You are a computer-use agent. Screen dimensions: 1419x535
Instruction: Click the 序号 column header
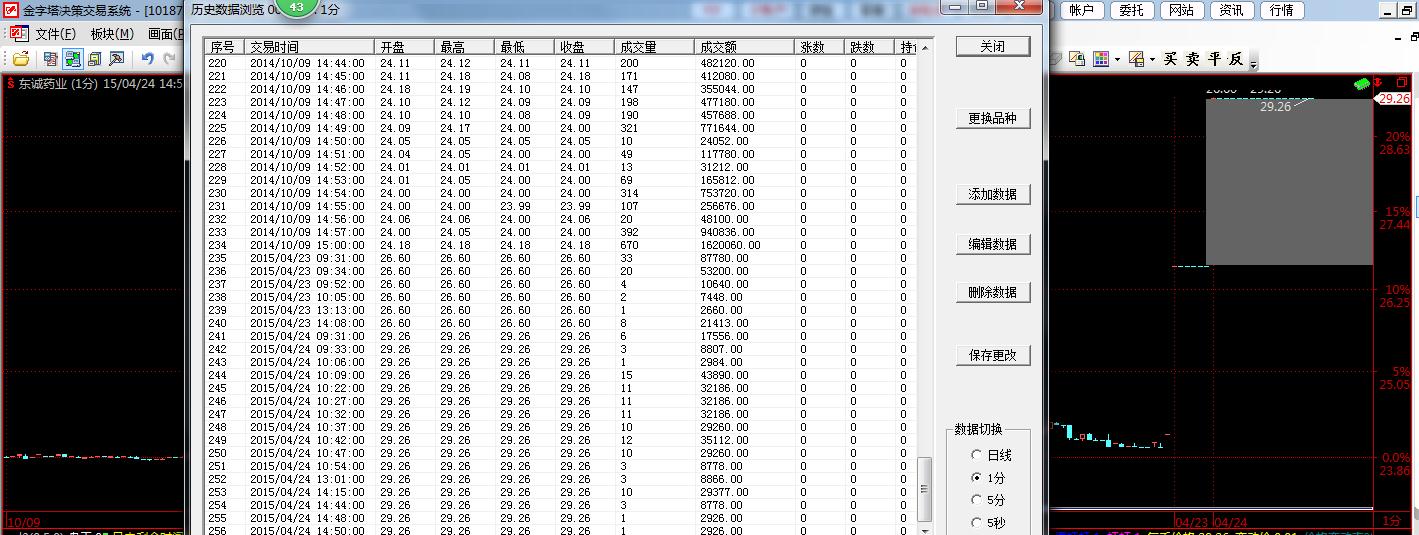coord(224,47)
